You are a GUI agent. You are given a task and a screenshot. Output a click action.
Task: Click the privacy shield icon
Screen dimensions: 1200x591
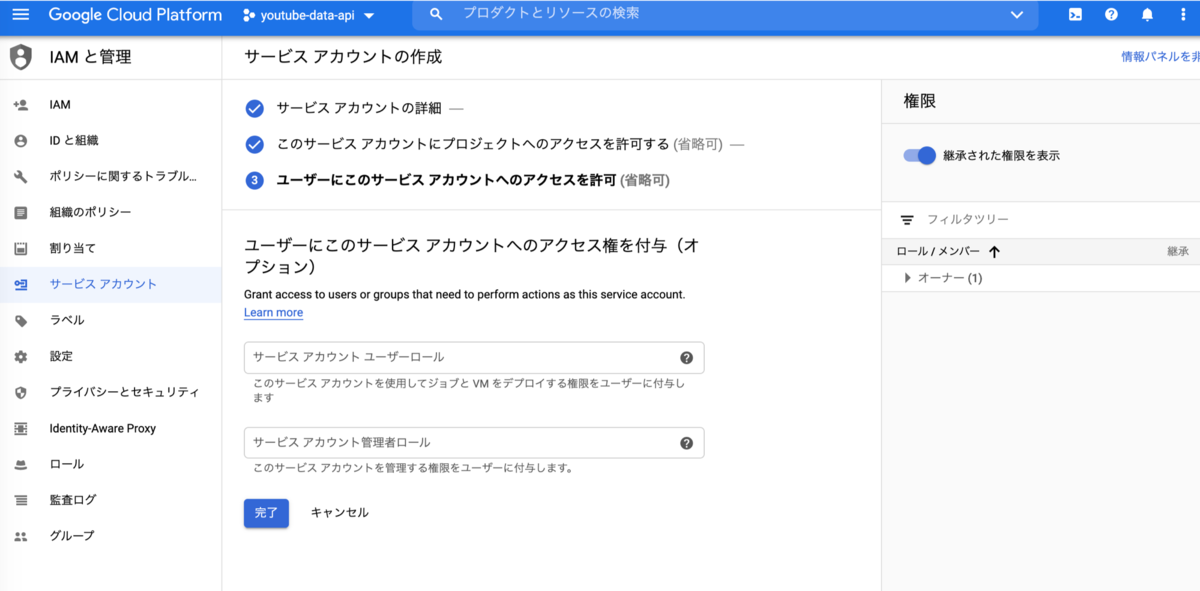[x=21, y=392]
